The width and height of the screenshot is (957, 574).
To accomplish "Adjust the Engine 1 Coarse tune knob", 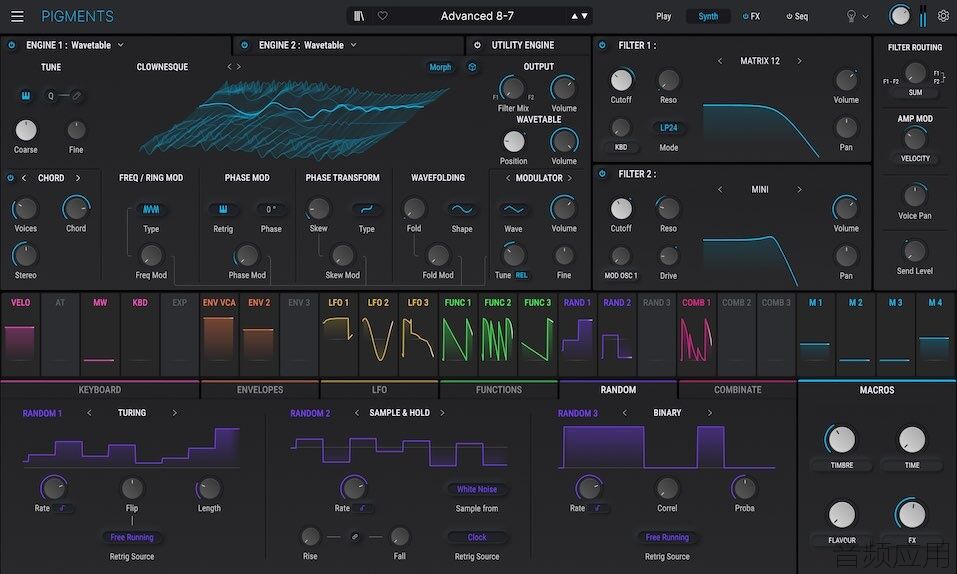I will click(x=26, y=130).
